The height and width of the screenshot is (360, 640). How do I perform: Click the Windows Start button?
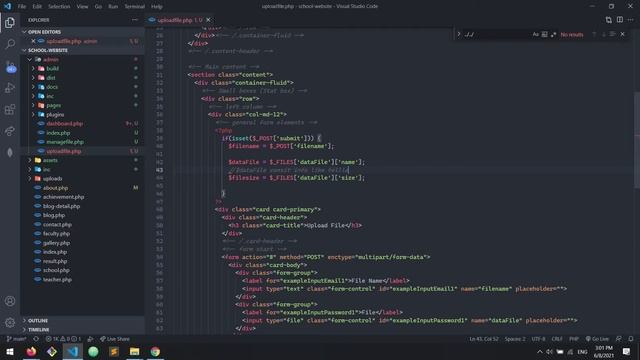pos(10,351)
